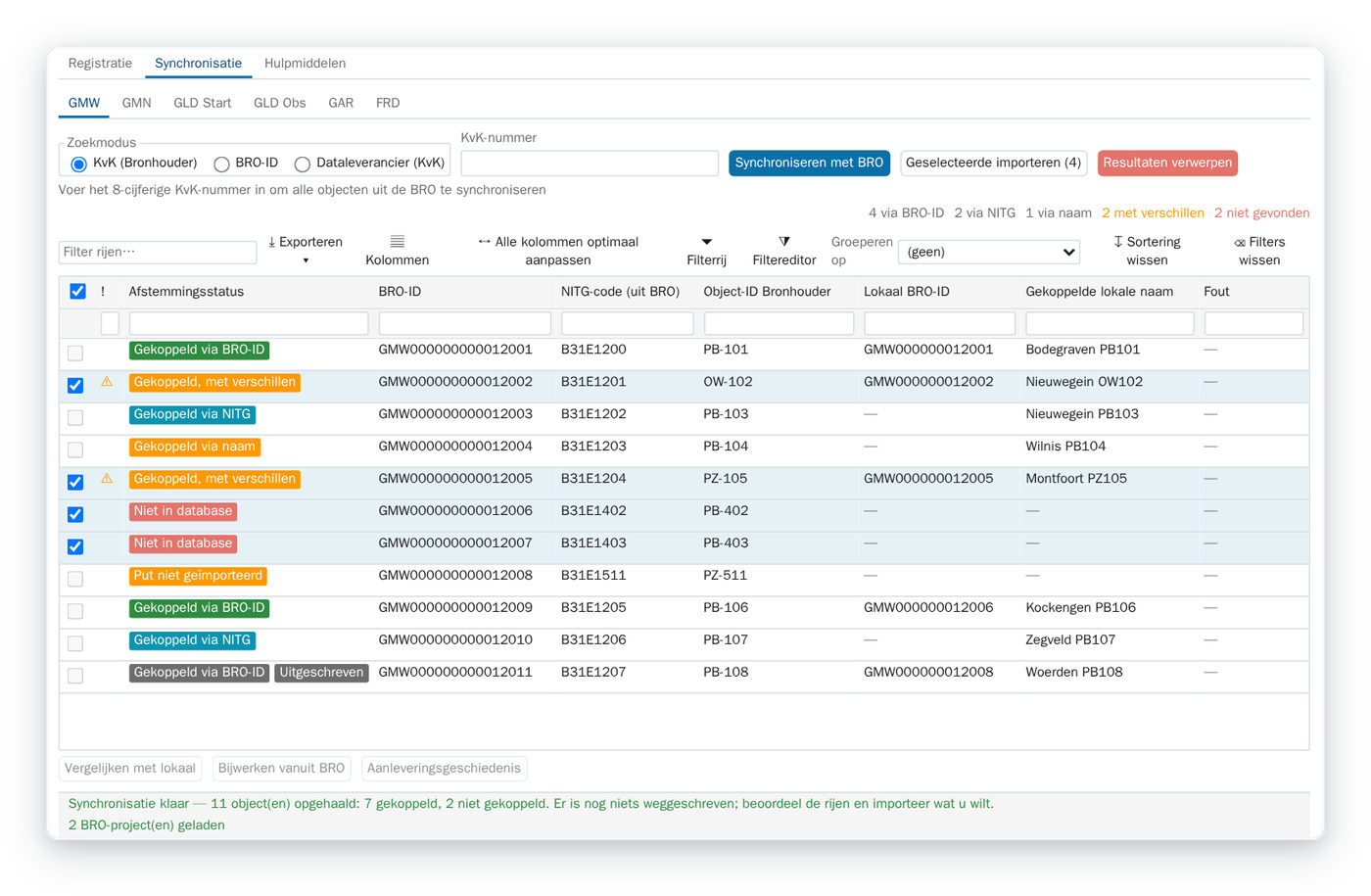Focus the KvK-nummer input field
This screenshot has width=1371, height=896.
tap(590, 163)
